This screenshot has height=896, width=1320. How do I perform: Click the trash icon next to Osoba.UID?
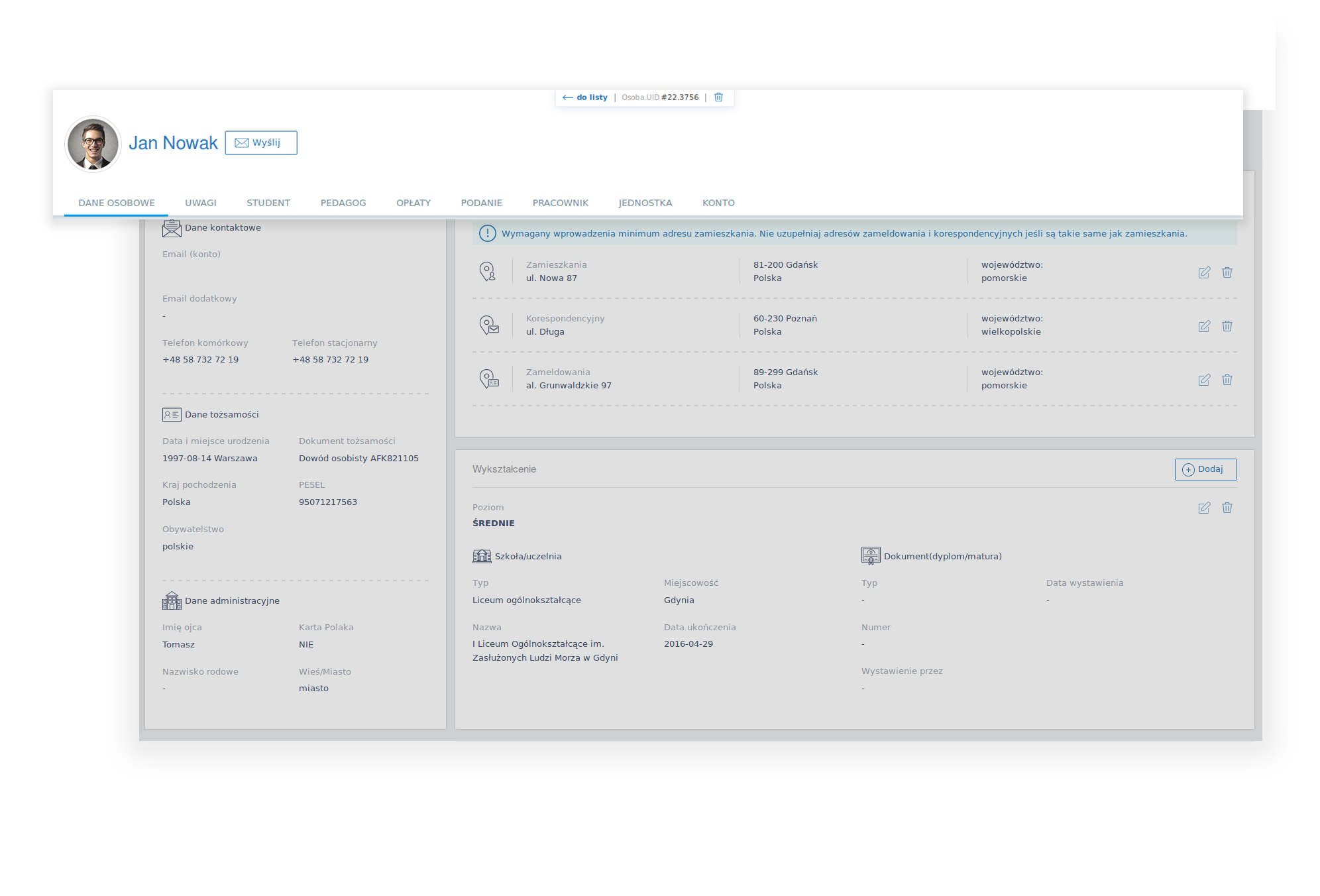click(x=718, y=97)
